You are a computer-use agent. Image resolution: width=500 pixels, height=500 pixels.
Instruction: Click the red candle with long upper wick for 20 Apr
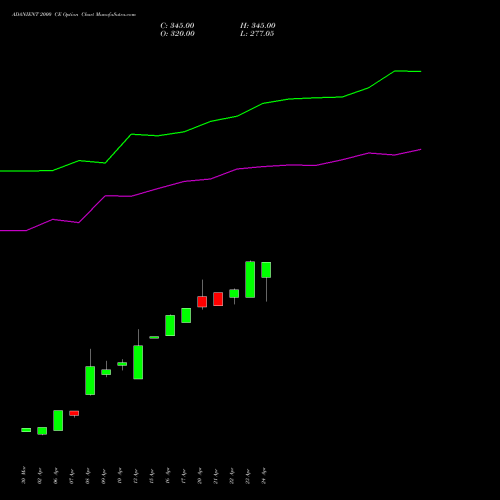coord(202,302)
